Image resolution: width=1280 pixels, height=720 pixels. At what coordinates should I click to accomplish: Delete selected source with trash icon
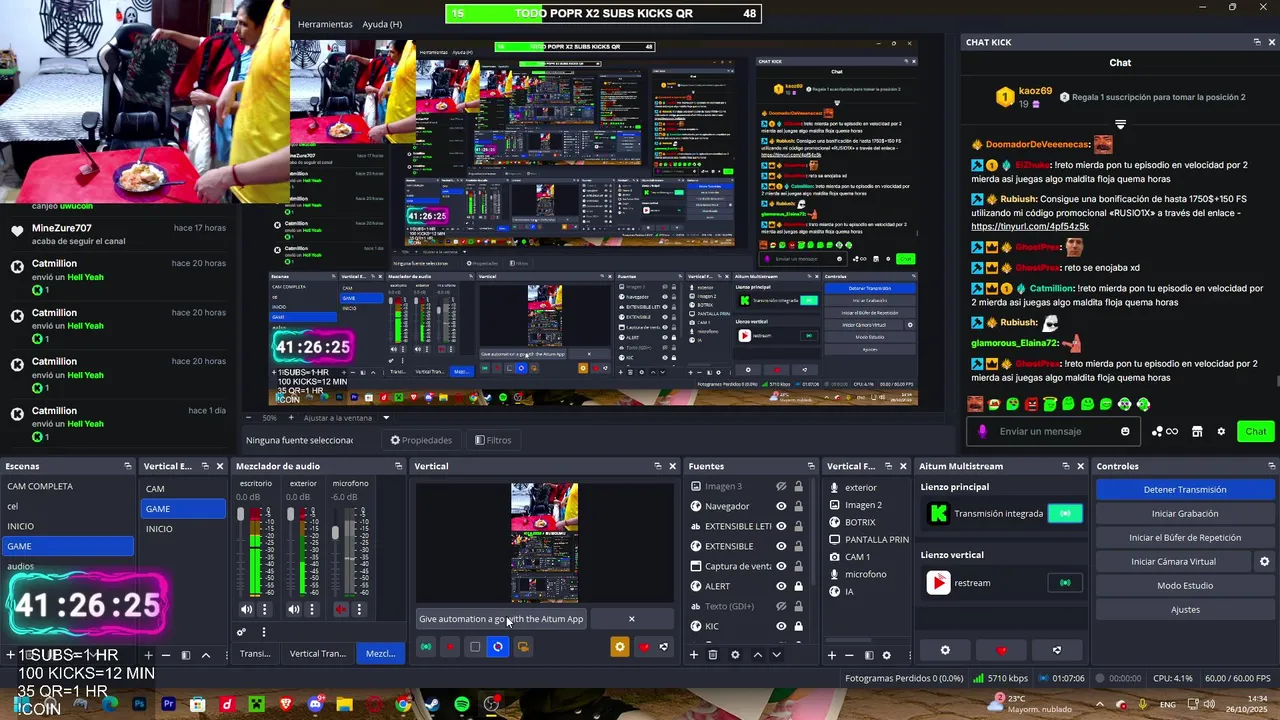pos(713,655)
